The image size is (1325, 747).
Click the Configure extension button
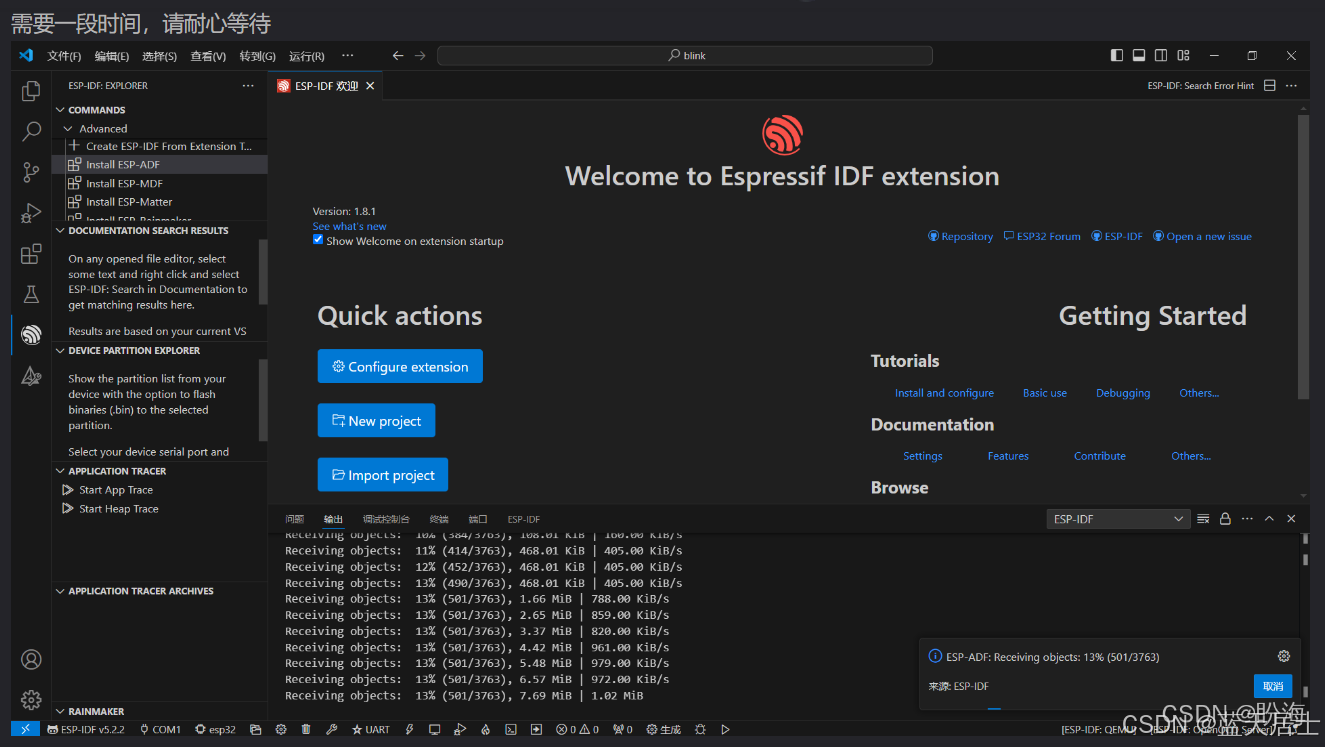(400, 366)
